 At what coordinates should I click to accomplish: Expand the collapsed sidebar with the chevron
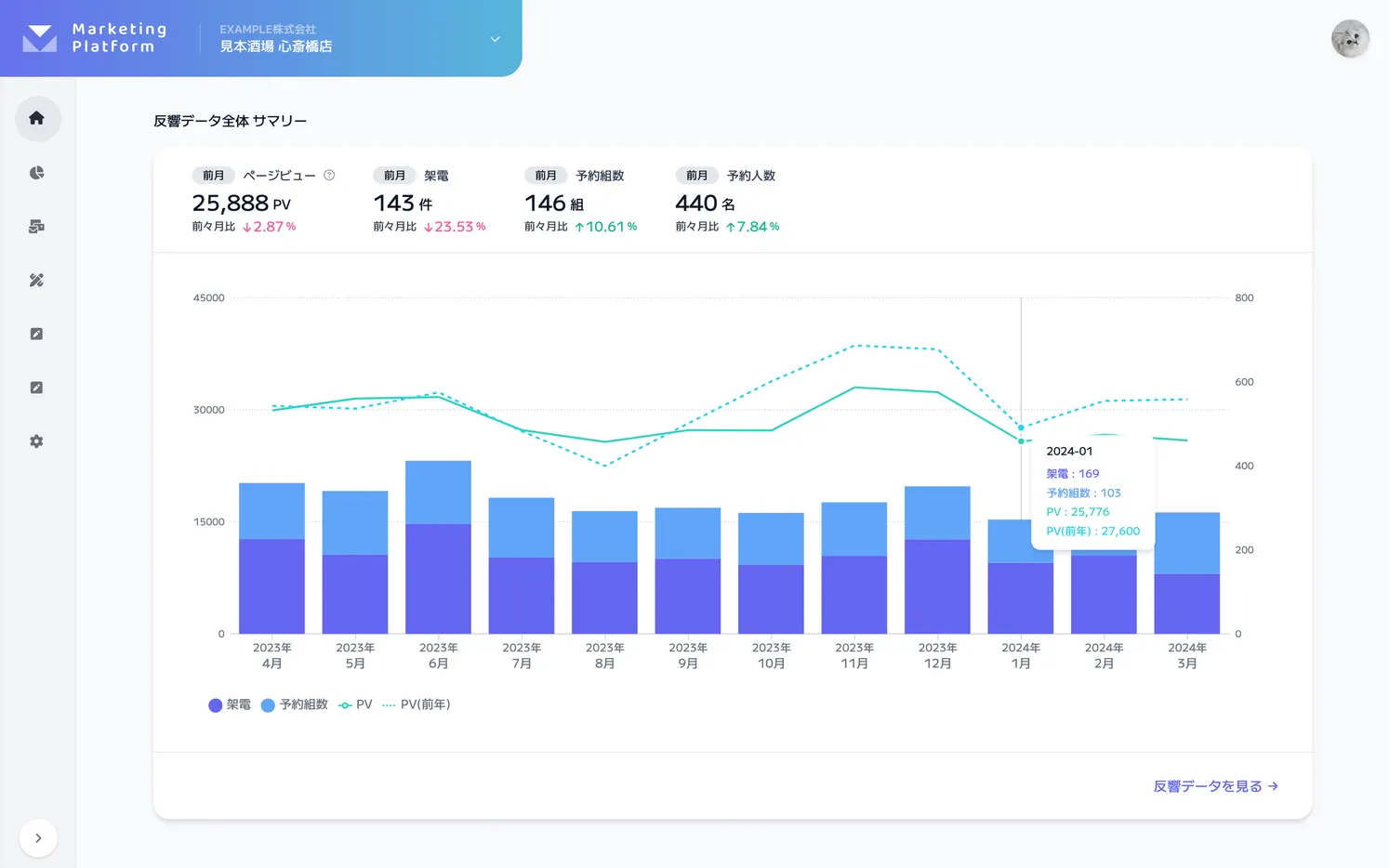click(x=38, y=837)
